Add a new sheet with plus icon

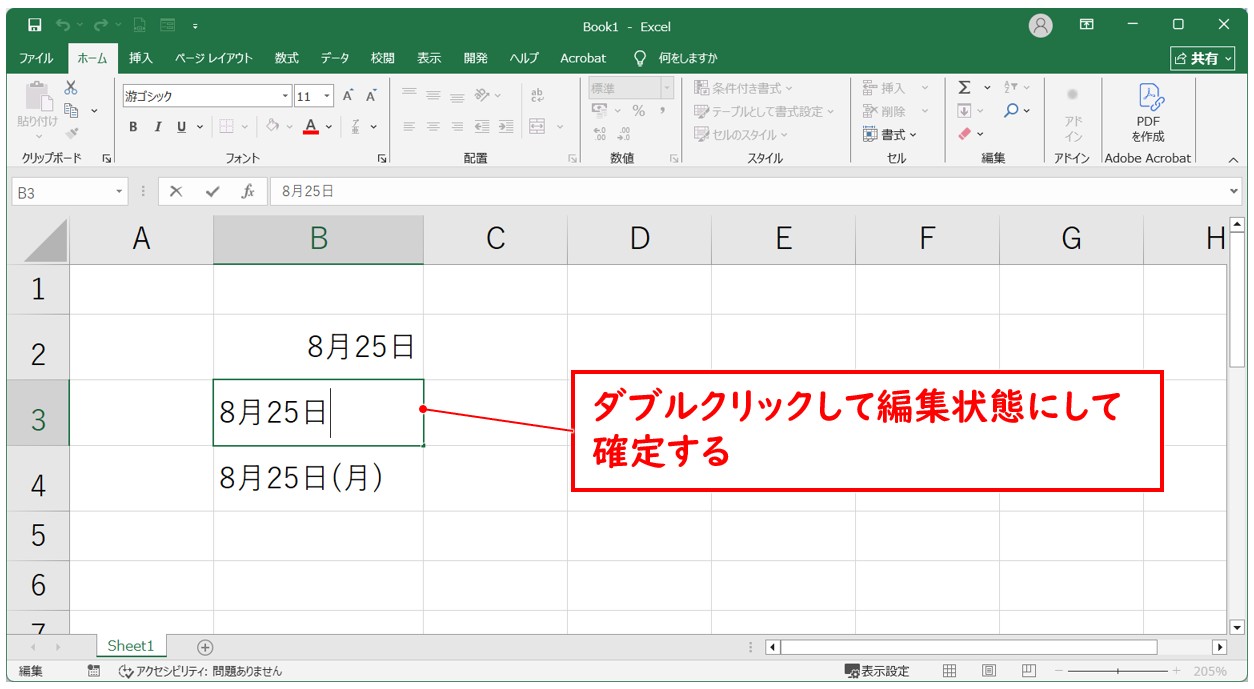click(205, 647)
